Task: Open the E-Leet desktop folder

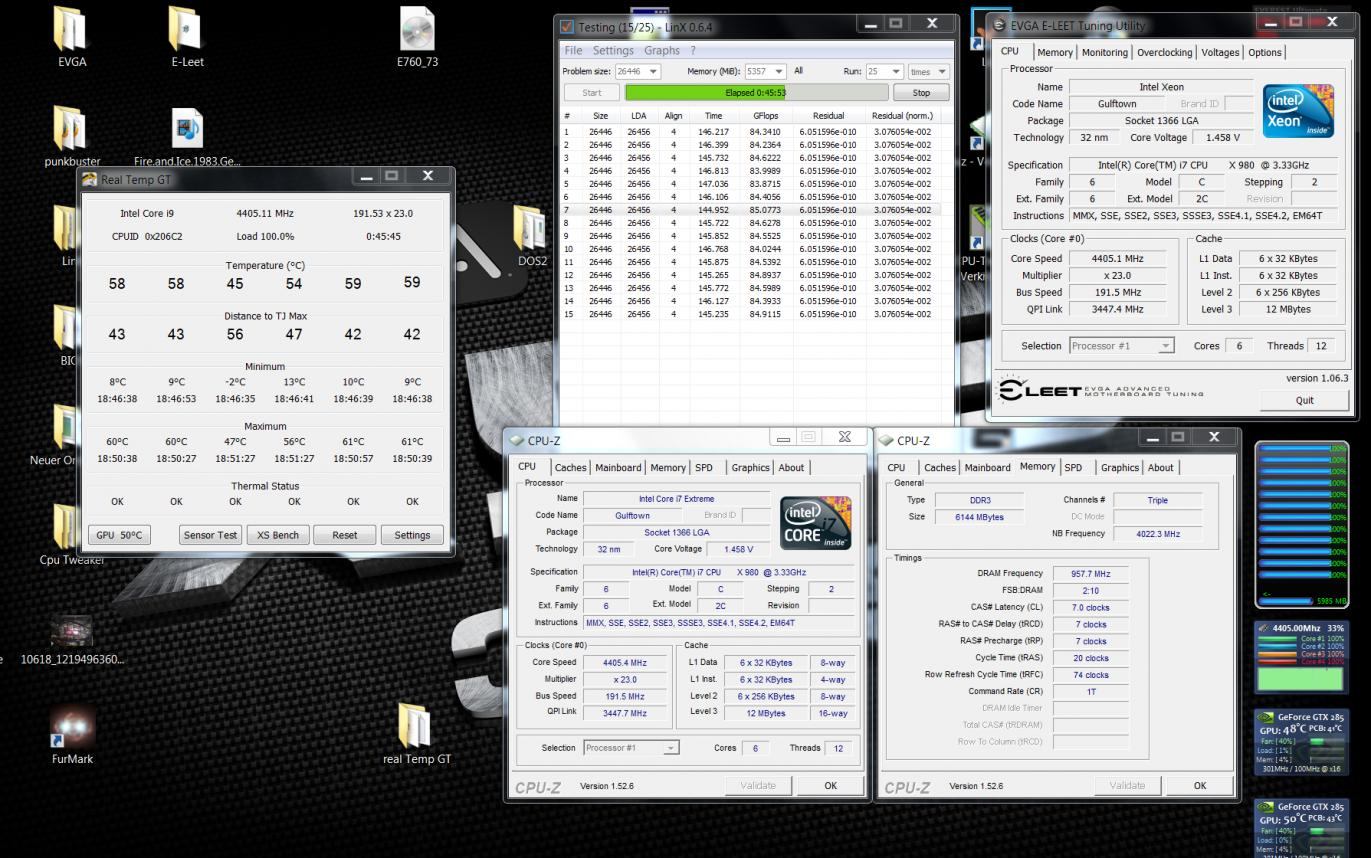Action: tap(187, 30)
